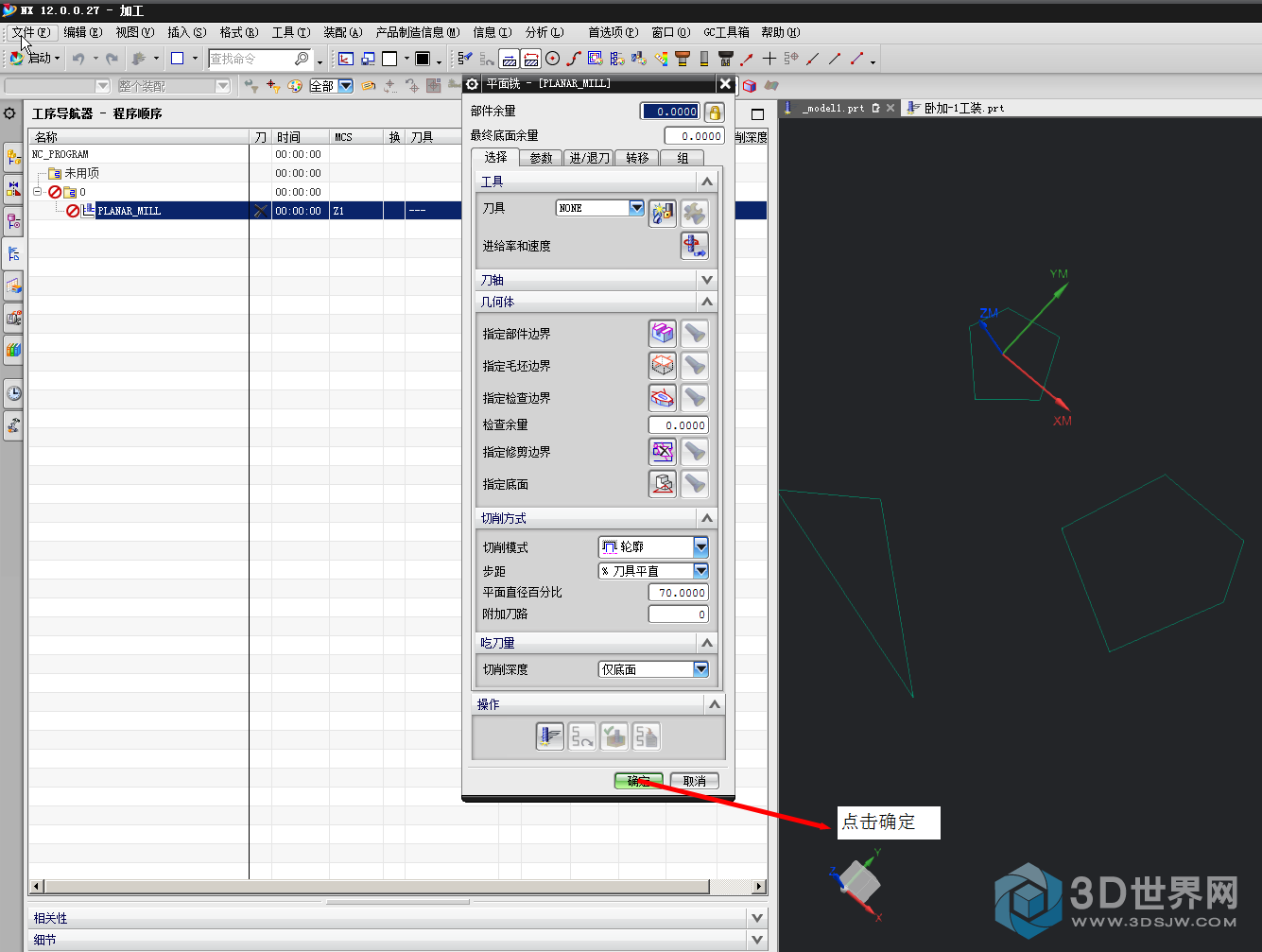
Task: Toggle the Part Stock lock icon
Action: point(715,112)
